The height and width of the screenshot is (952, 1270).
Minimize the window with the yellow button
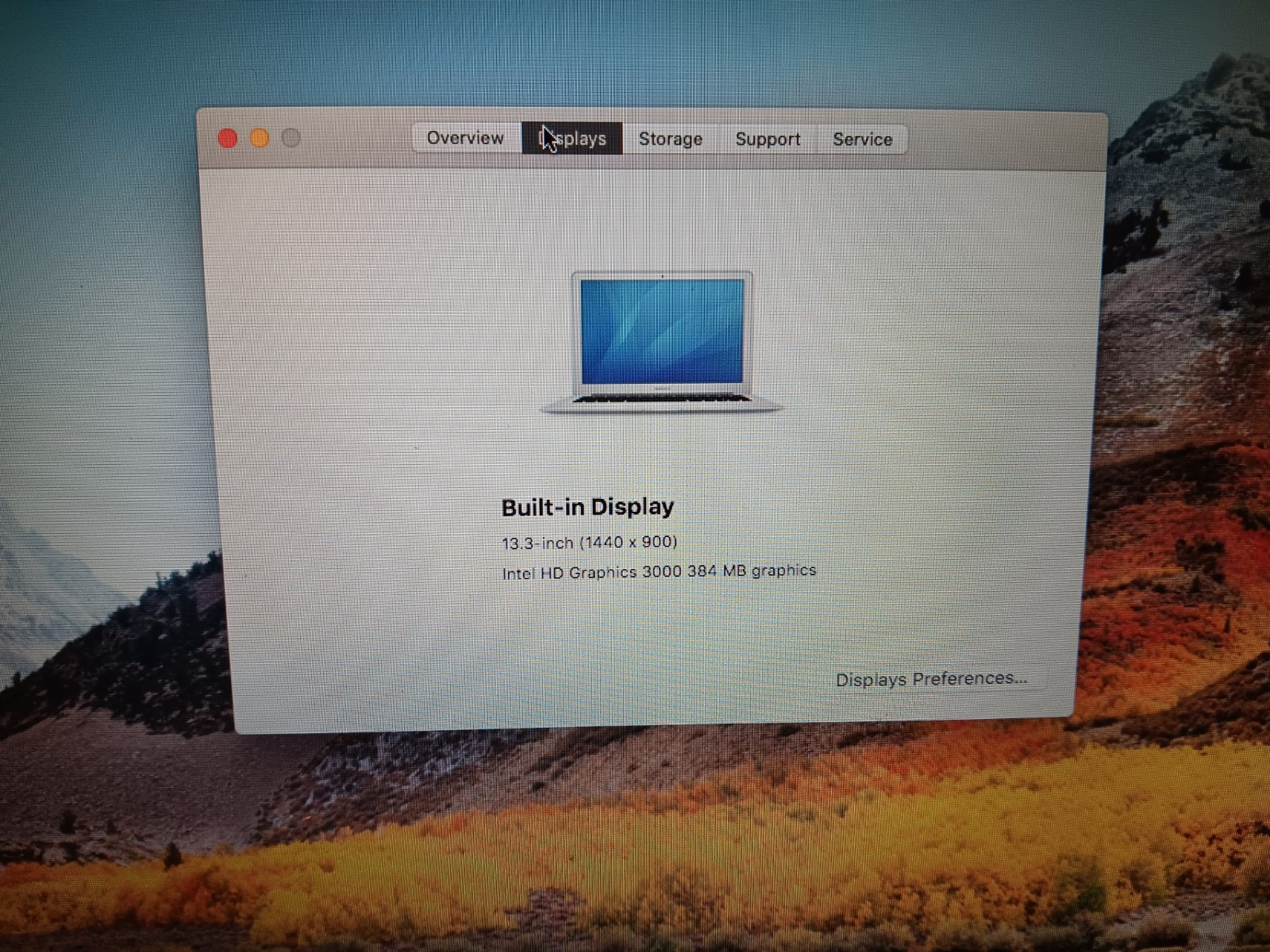click(x=260, y=138)
